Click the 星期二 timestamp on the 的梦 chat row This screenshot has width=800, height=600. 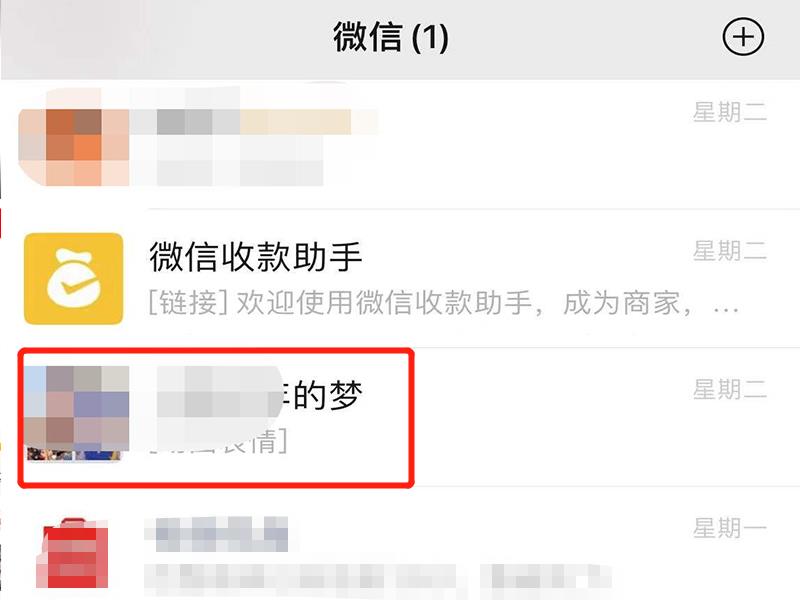tap(730, 390)
